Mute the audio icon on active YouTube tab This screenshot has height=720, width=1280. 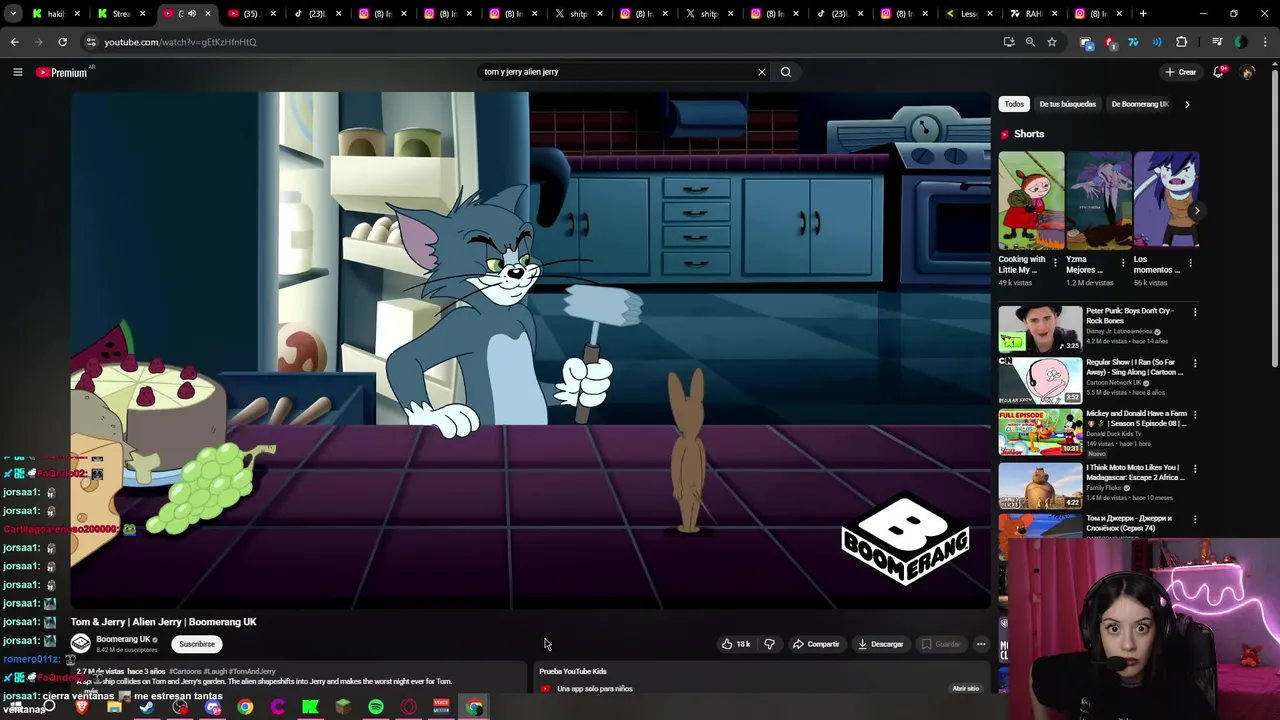coord(191,14)
